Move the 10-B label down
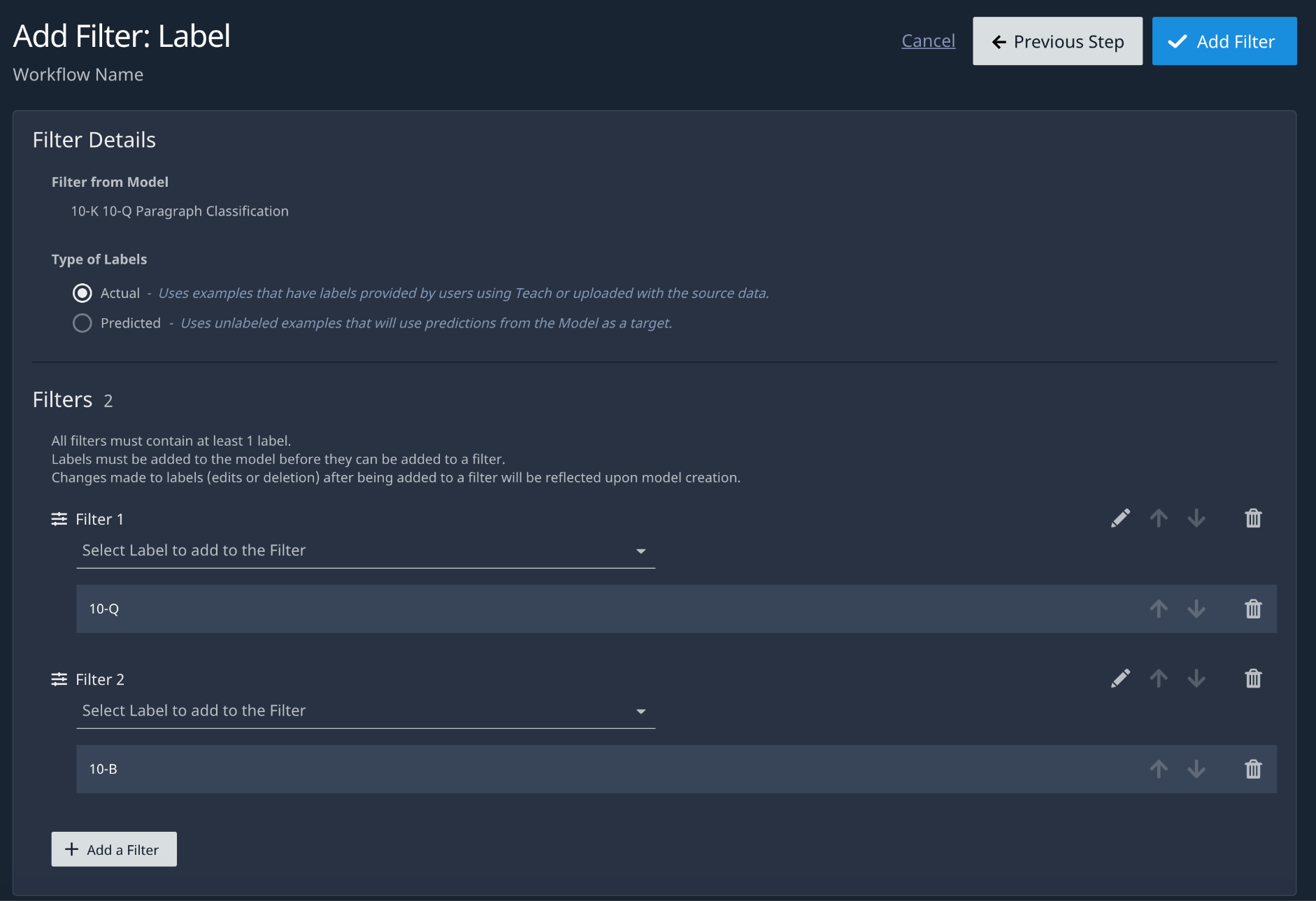 (1196, 769)
